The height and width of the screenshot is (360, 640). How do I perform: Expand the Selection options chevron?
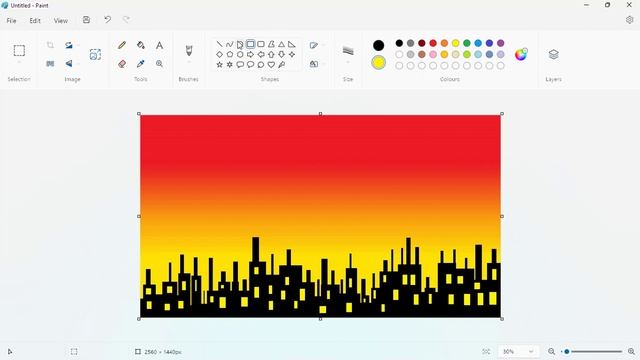pos(19,62)
